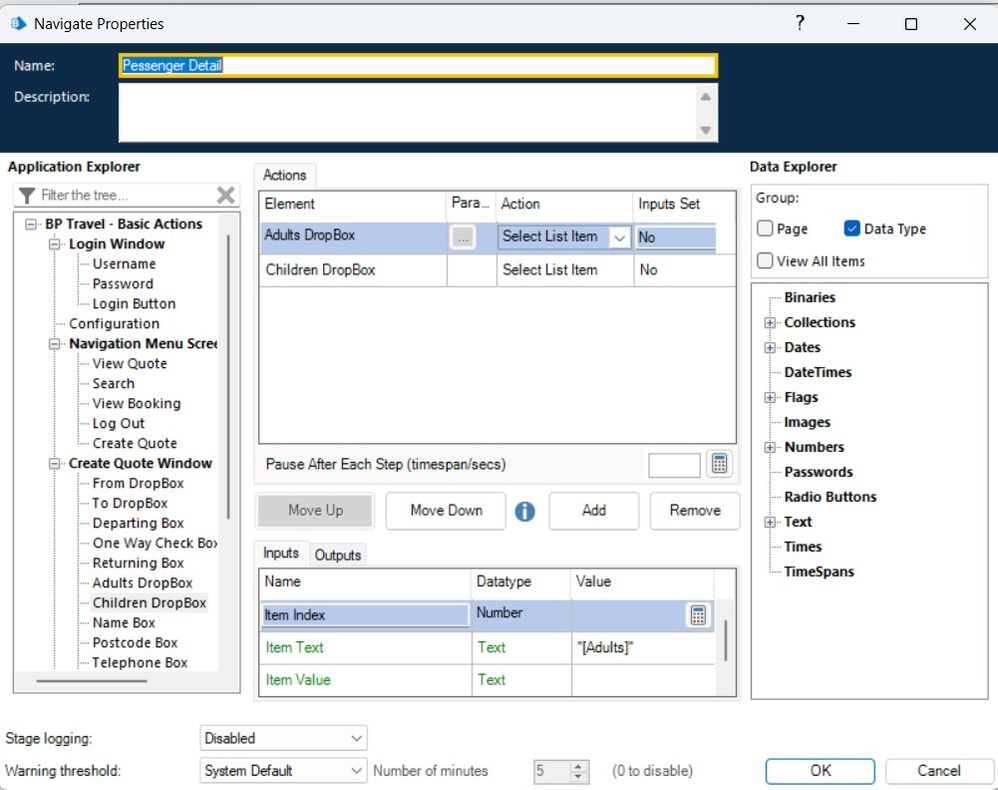Click the help question mark in title bar
Screen dimensions: 998x790
coord(799,24)
